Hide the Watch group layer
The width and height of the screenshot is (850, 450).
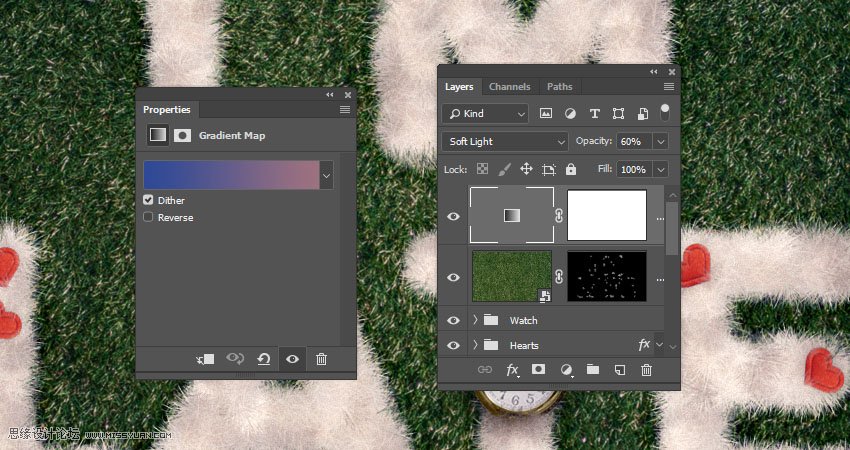[x=454, y=320]
